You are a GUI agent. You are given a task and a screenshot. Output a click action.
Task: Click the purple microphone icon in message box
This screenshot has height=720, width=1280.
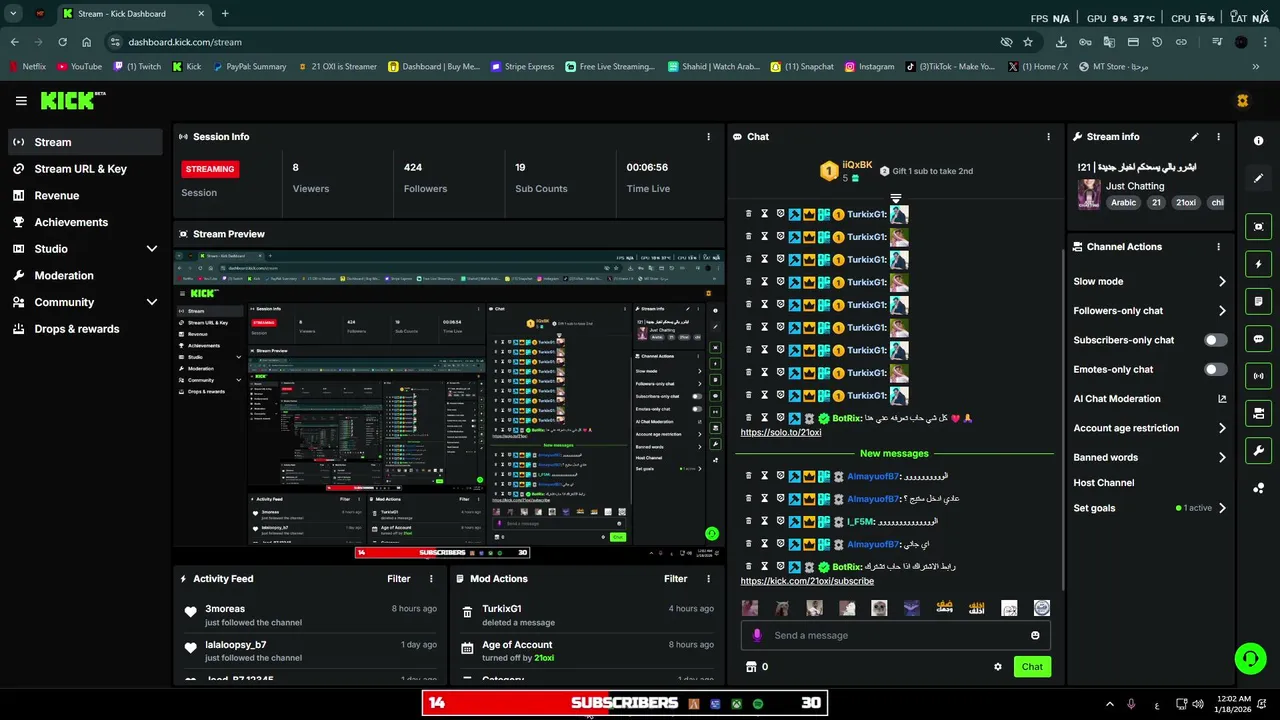click(757, 635)
